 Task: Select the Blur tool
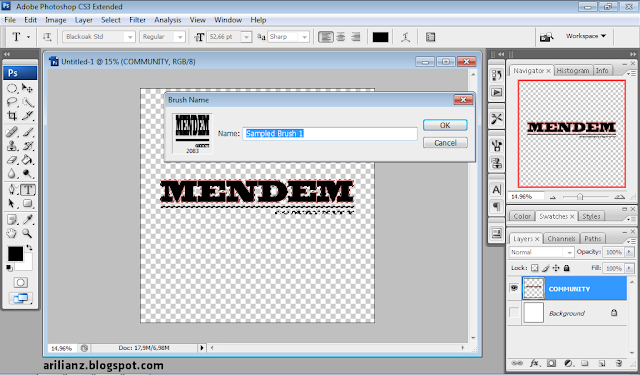tap(12, 173)
